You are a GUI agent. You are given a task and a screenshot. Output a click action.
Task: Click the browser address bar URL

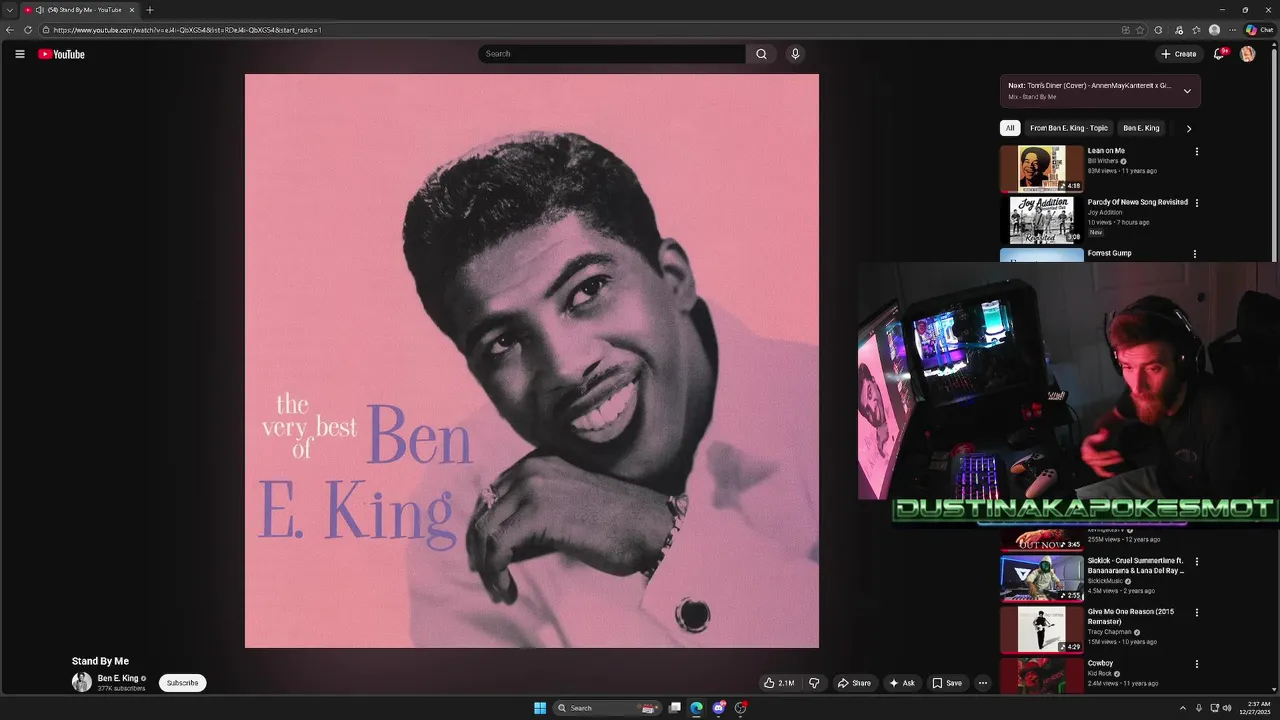click(x=187, y=30)
